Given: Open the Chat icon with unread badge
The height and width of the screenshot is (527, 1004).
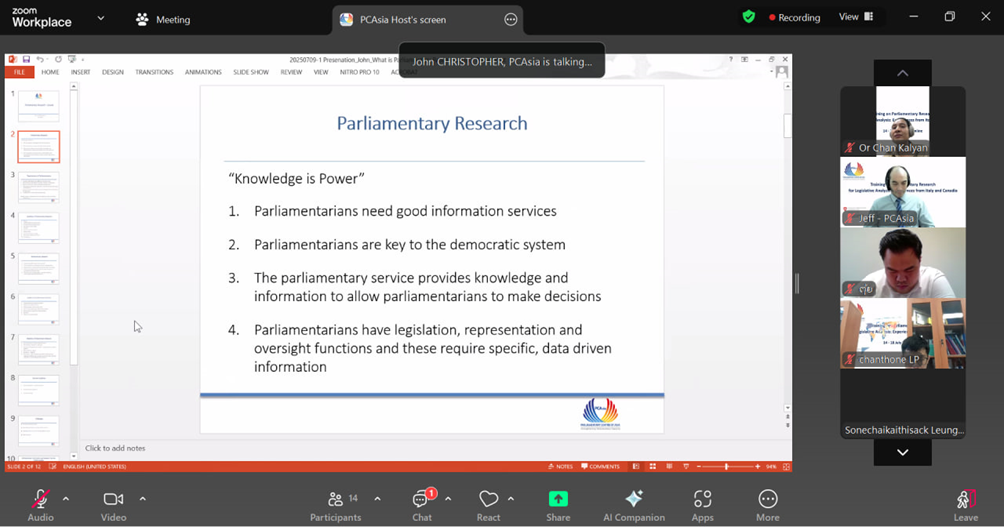Looking at the screenshot, I should pos(421,498).
